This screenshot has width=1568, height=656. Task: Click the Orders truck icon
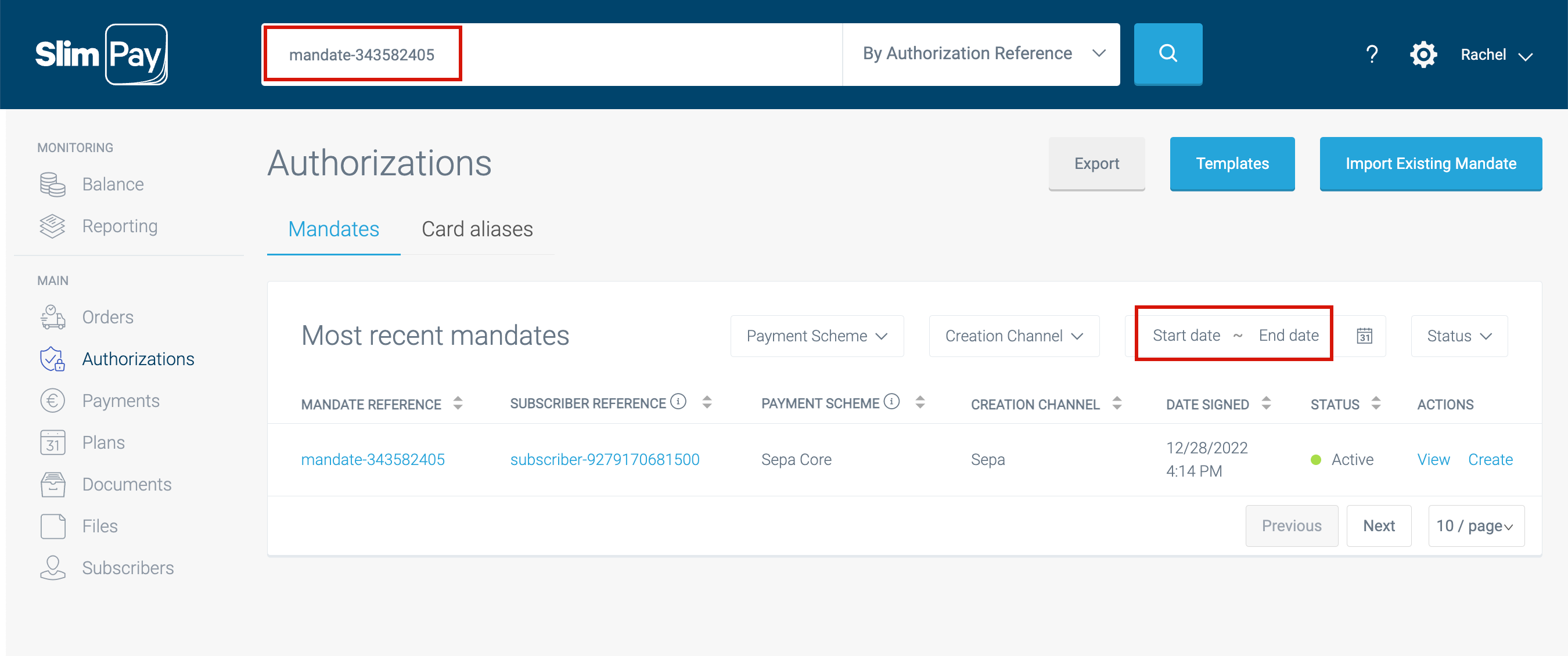[x=52, y=317]
